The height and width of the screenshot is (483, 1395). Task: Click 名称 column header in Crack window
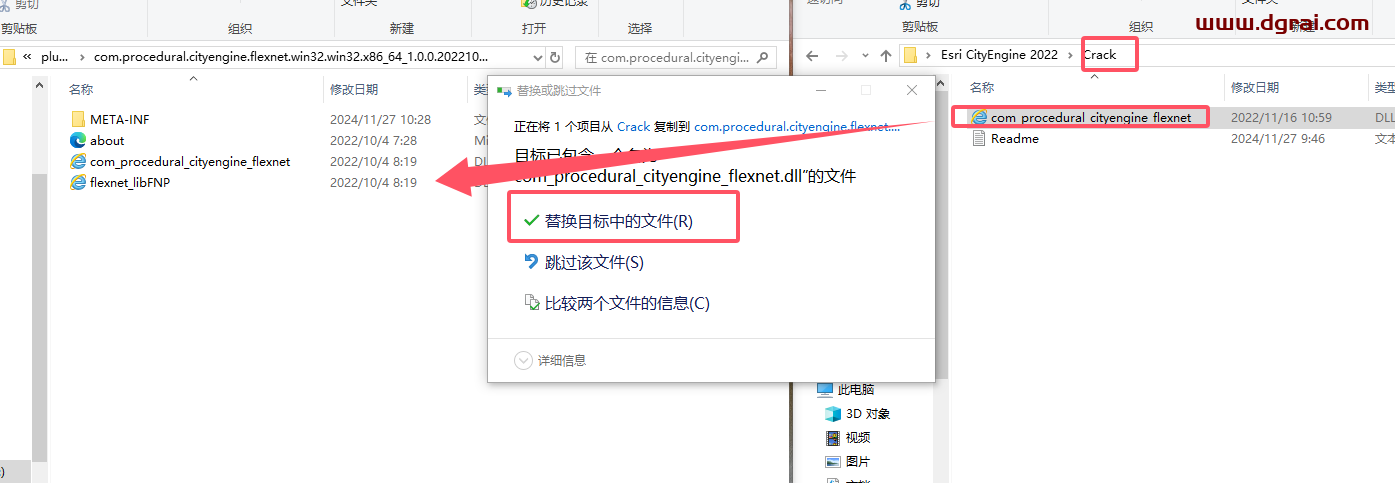click(x=982, y=87)
